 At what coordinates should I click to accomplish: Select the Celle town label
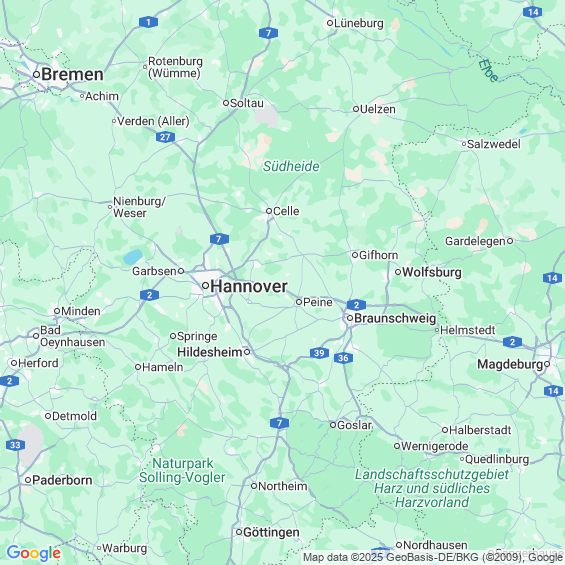(286, 211)
